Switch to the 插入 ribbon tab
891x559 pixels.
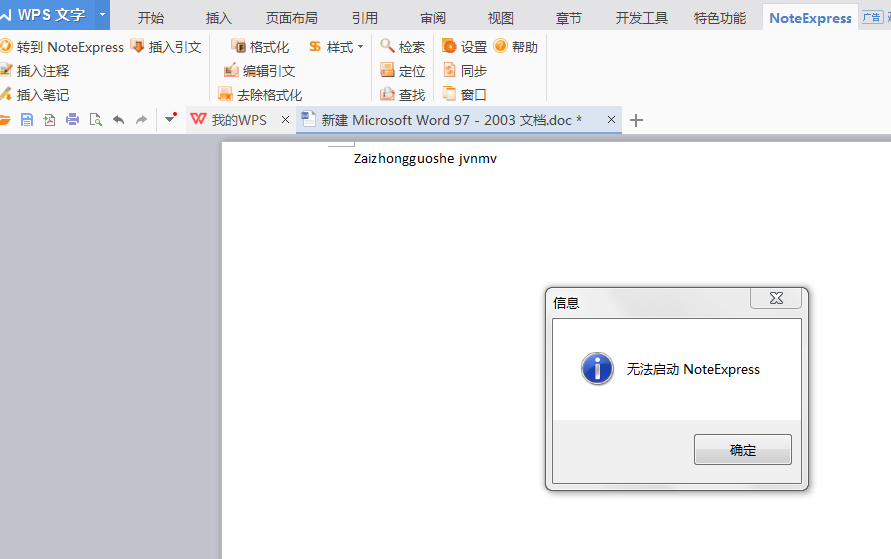(x=219, y=18)
